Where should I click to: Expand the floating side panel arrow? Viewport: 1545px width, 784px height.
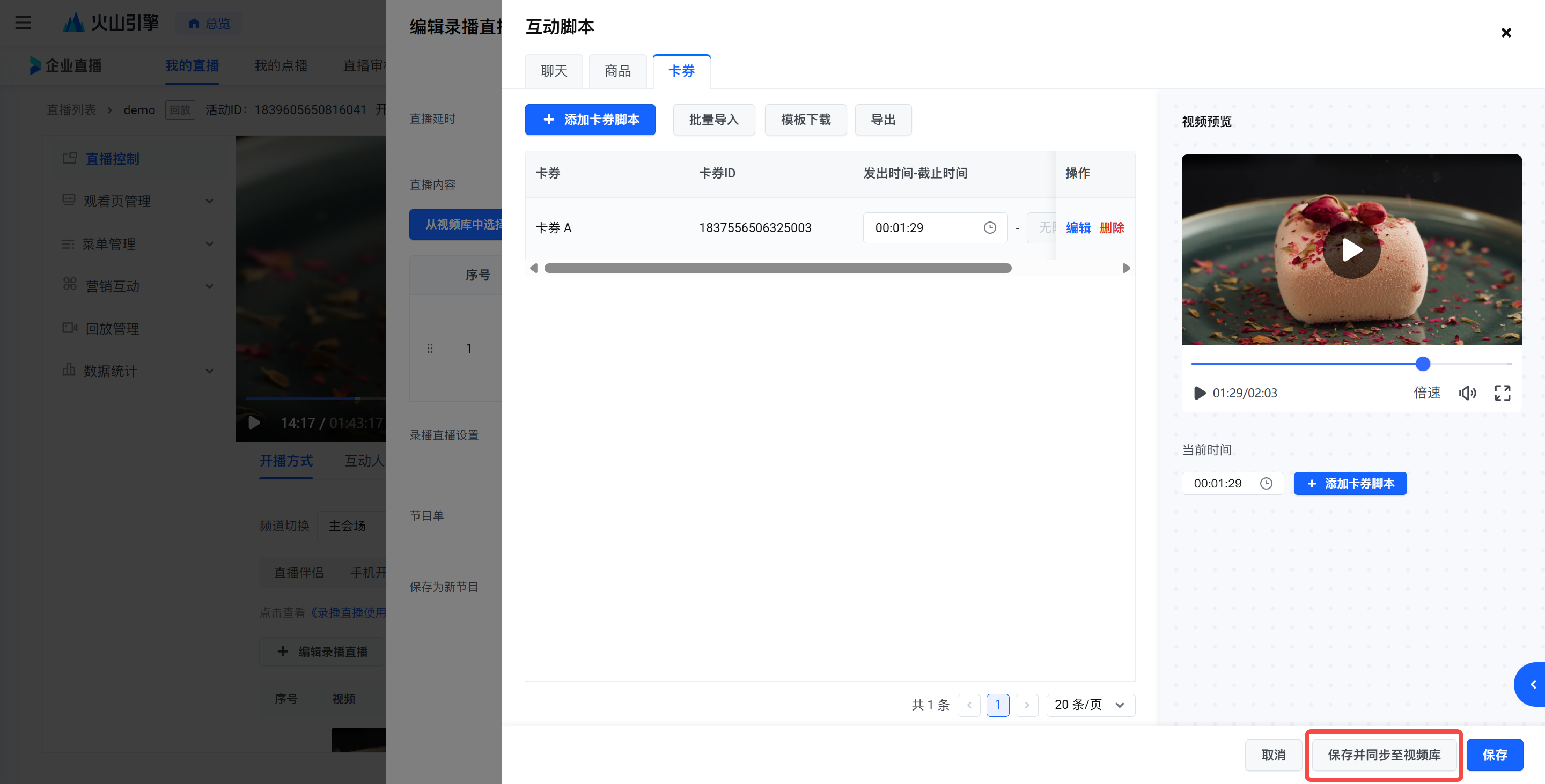tap(1533, 684)
